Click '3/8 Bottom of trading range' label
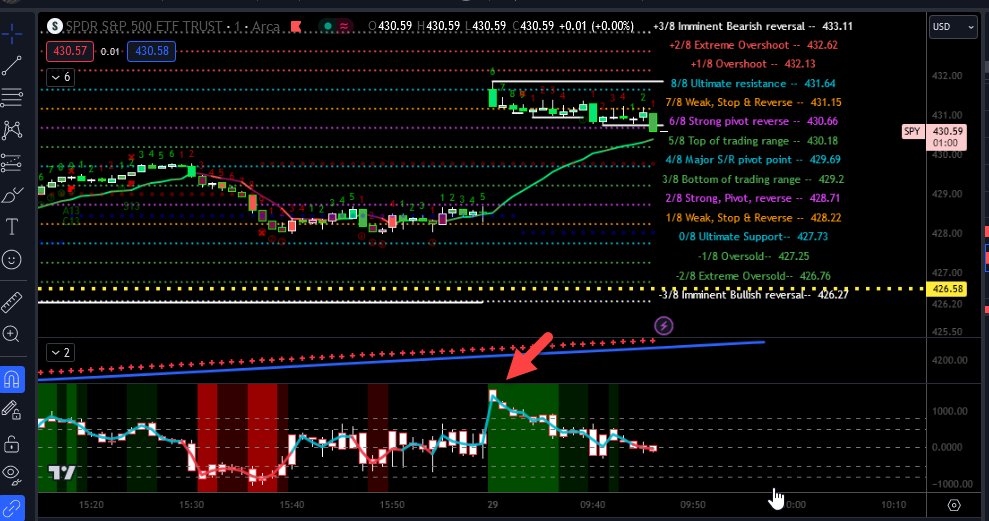989x521 pixels. click(731, 179)
